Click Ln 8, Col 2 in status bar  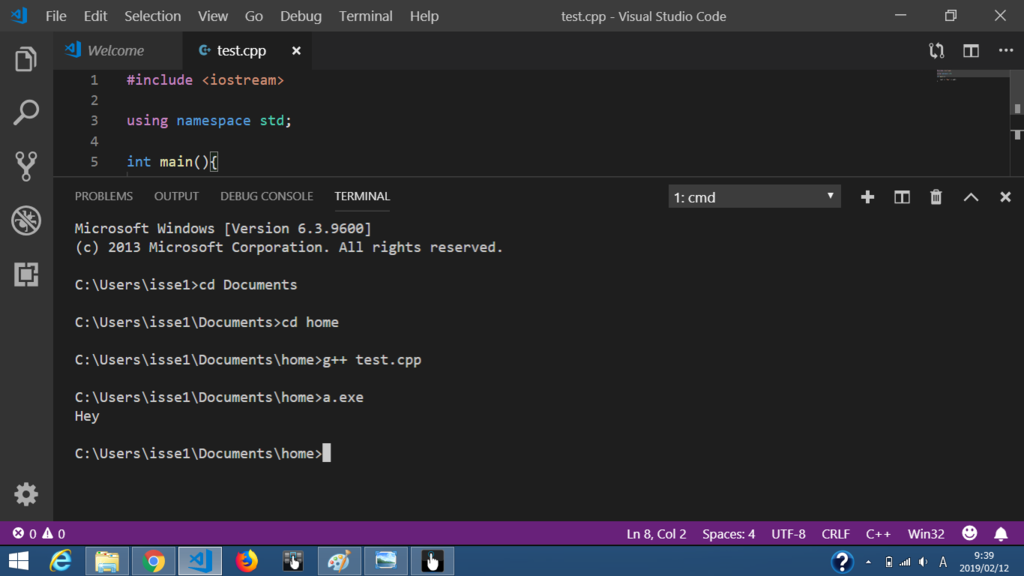coord(656,534)
